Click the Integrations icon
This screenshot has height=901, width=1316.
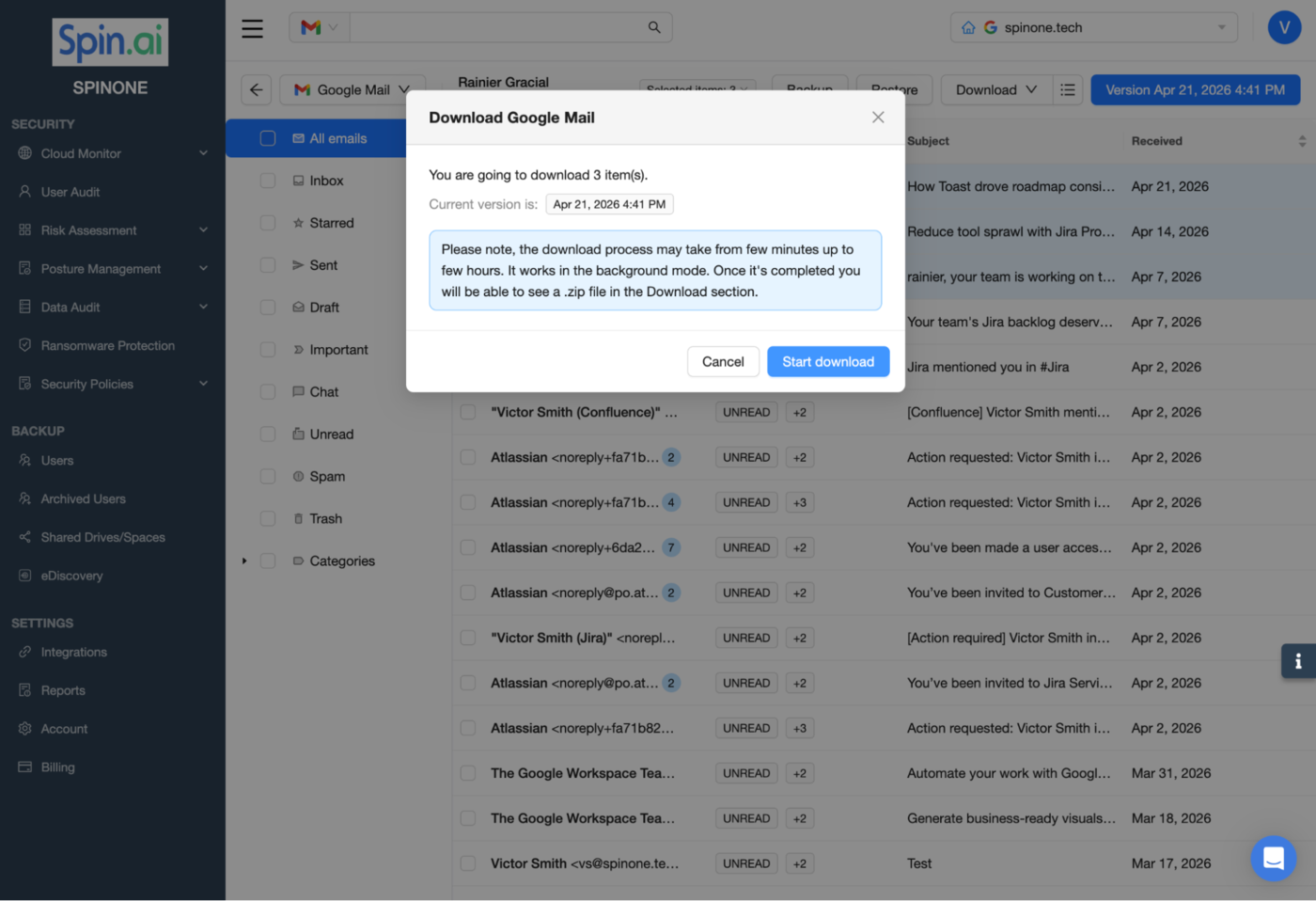[x=25, y=652]
